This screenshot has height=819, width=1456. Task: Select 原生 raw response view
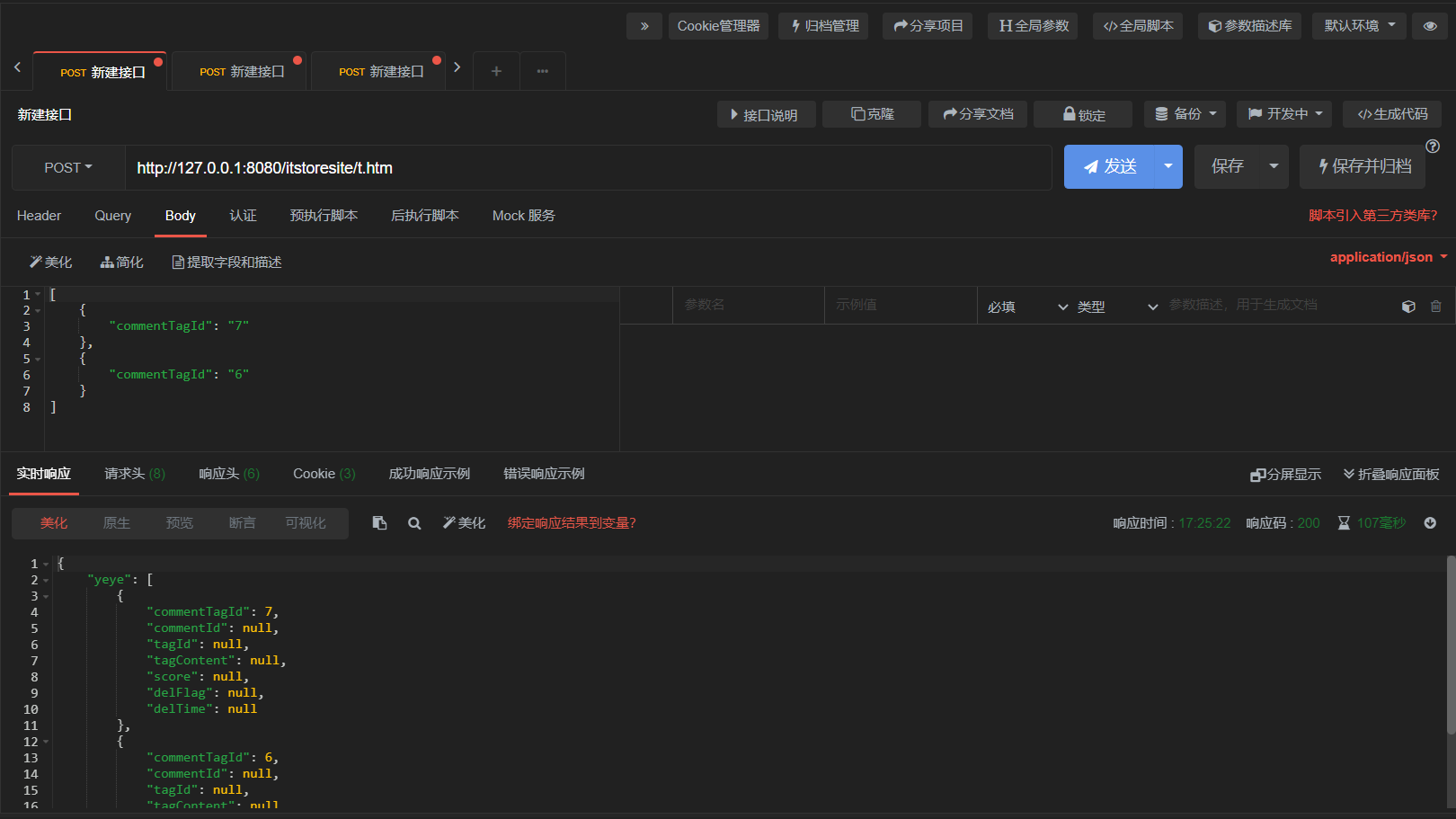click(117, 523)
